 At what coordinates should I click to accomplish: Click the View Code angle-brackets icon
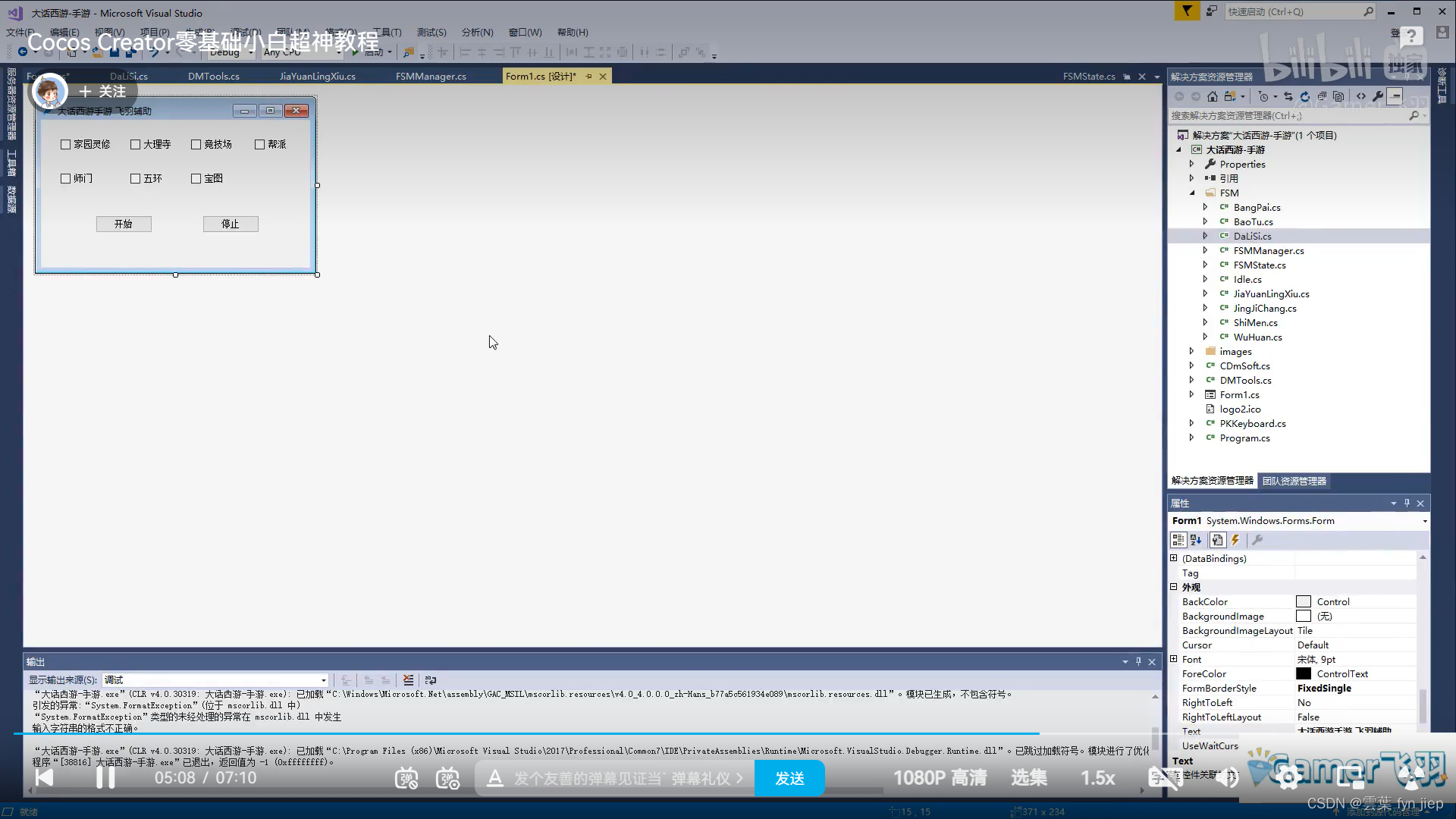pos(1361,96)
